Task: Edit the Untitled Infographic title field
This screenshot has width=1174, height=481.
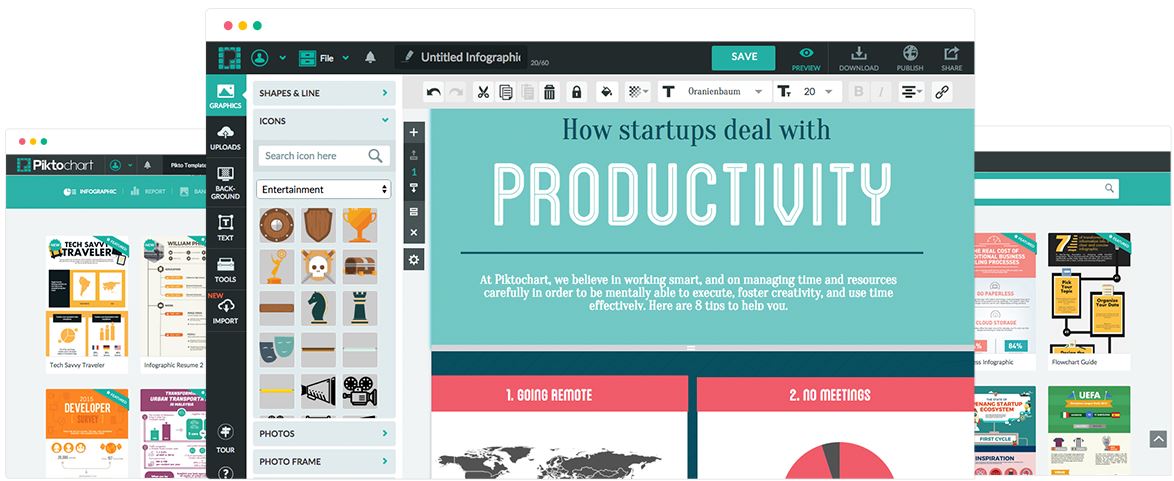Action: click(461, 57)
